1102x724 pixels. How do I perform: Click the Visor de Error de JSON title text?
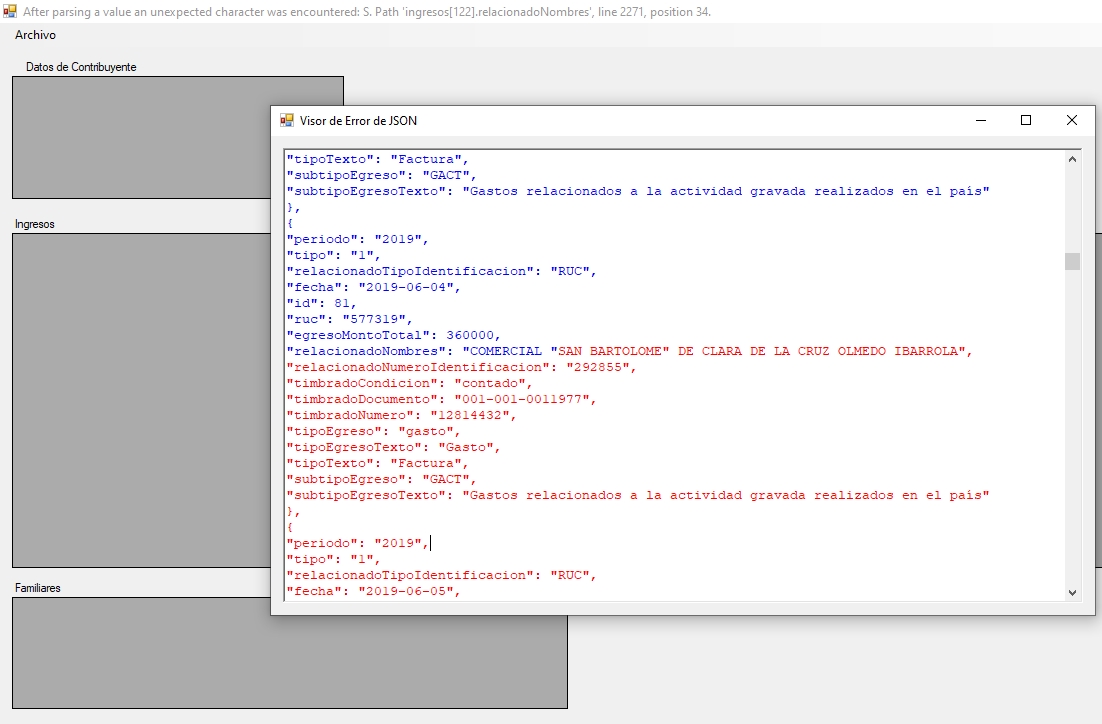pos(361,120)
